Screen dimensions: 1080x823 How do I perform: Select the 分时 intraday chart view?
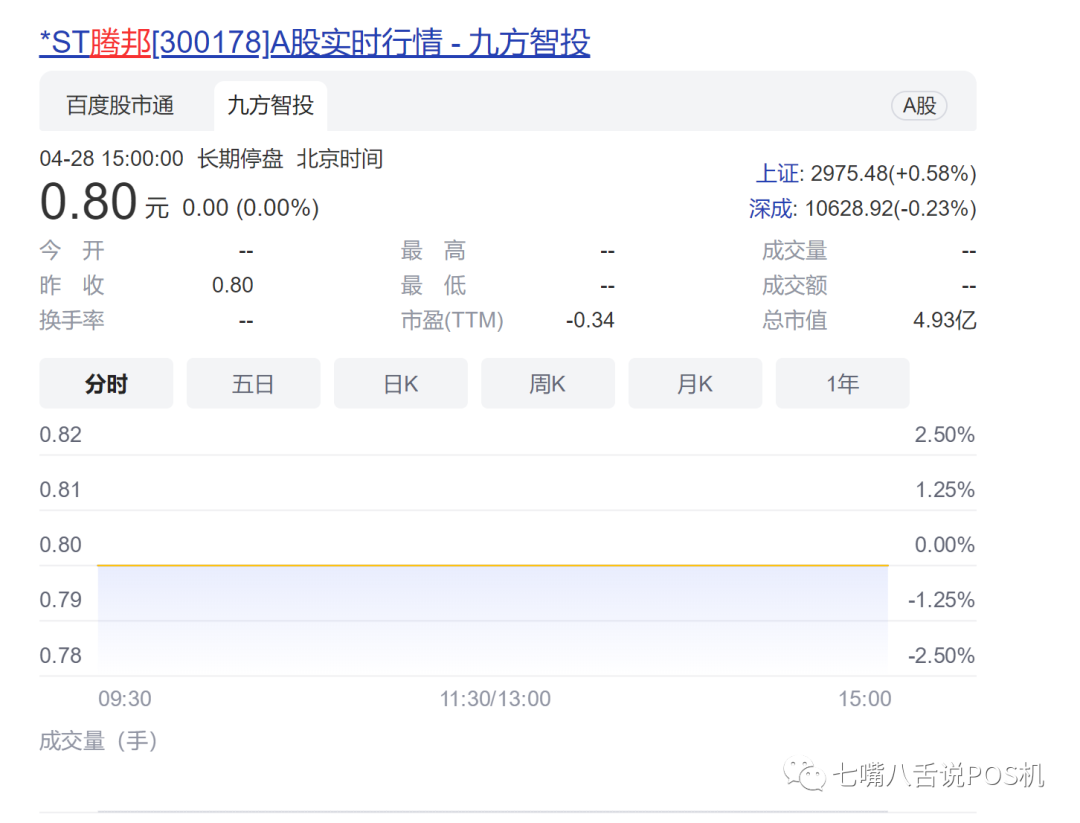pyautogui.click(x=106, y=383)
